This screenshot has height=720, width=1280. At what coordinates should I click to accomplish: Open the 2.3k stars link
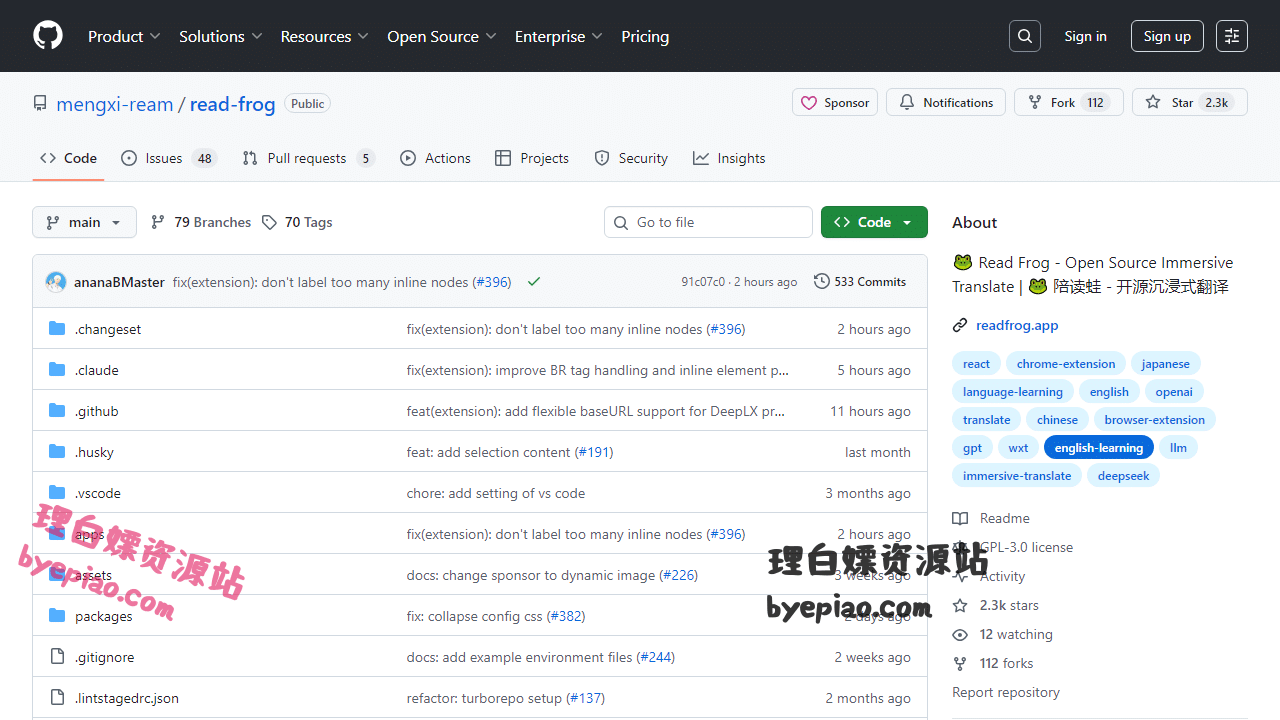tap(1009, 605)
